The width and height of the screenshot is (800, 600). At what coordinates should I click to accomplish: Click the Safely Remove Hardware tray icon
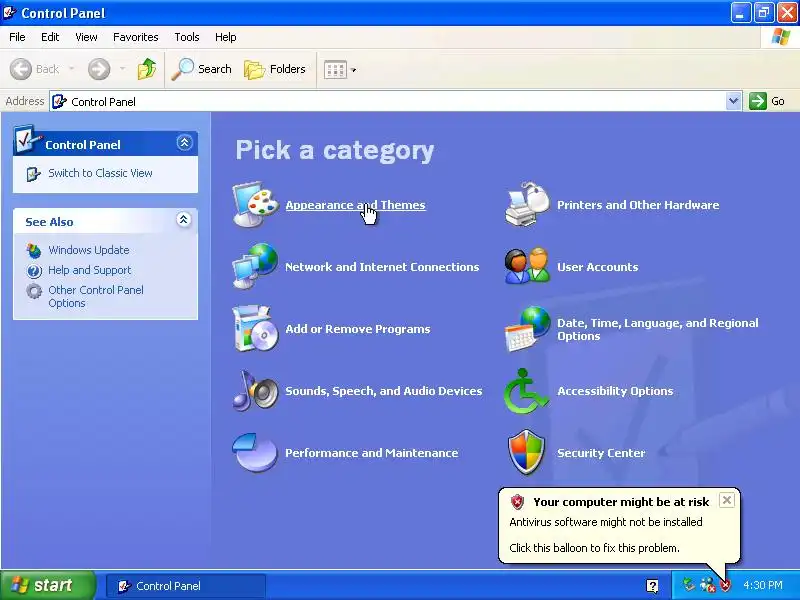(x=689, y=585)
